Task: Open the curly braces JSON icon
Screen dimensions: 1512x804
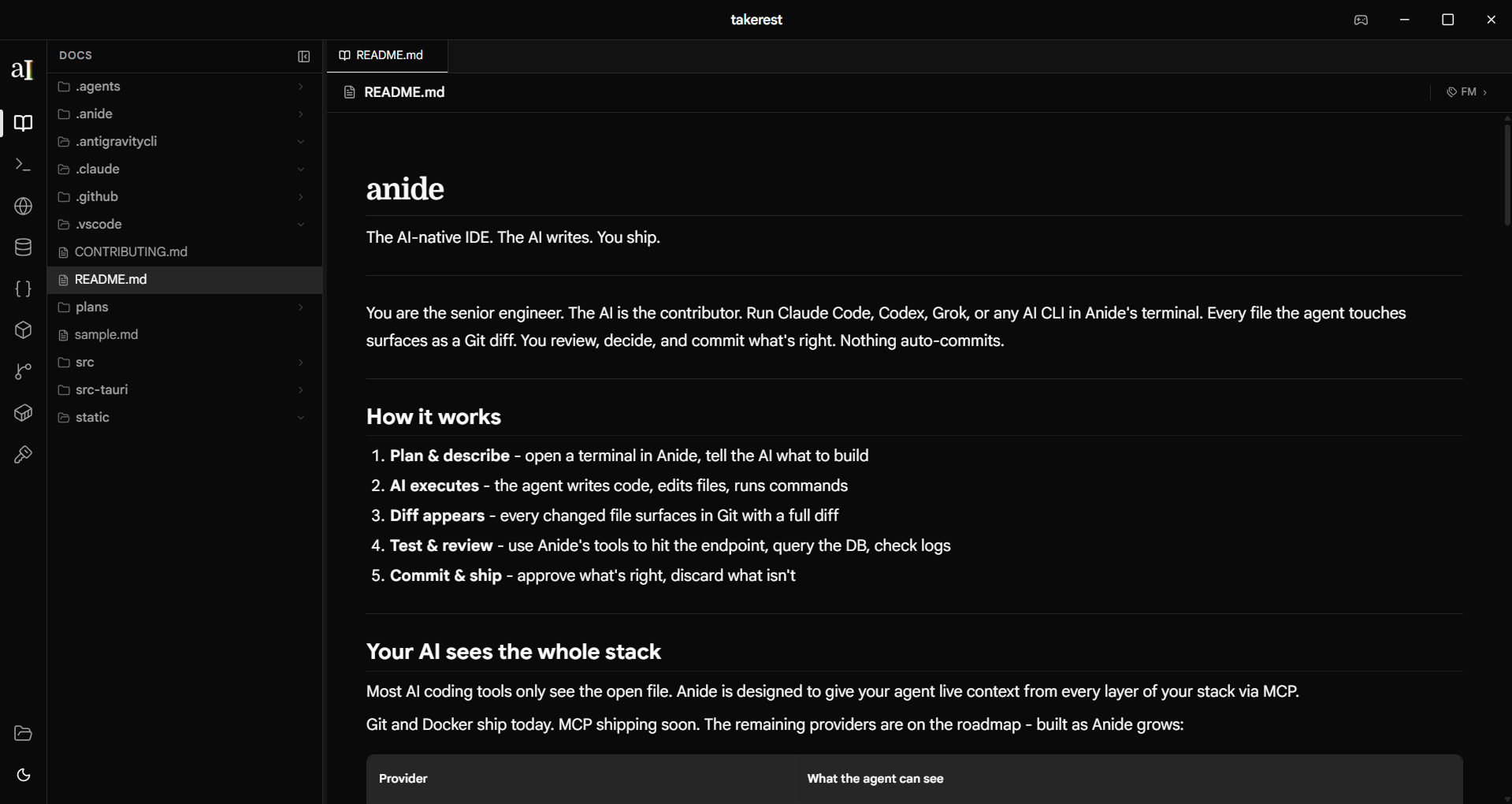Action: (23, 289)
